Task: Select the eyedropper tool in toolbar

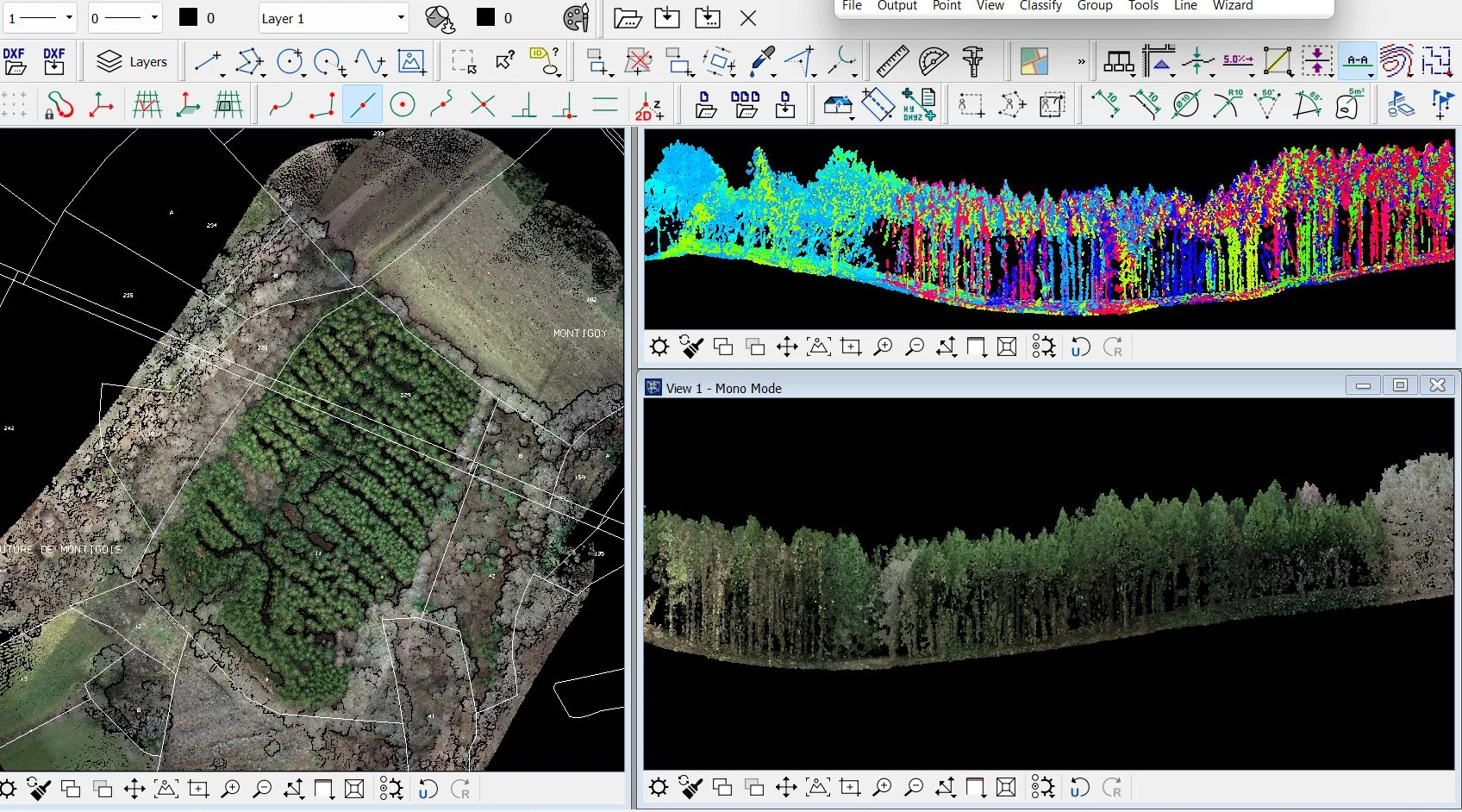Action: pyautogui.click(x=762, y=61)
